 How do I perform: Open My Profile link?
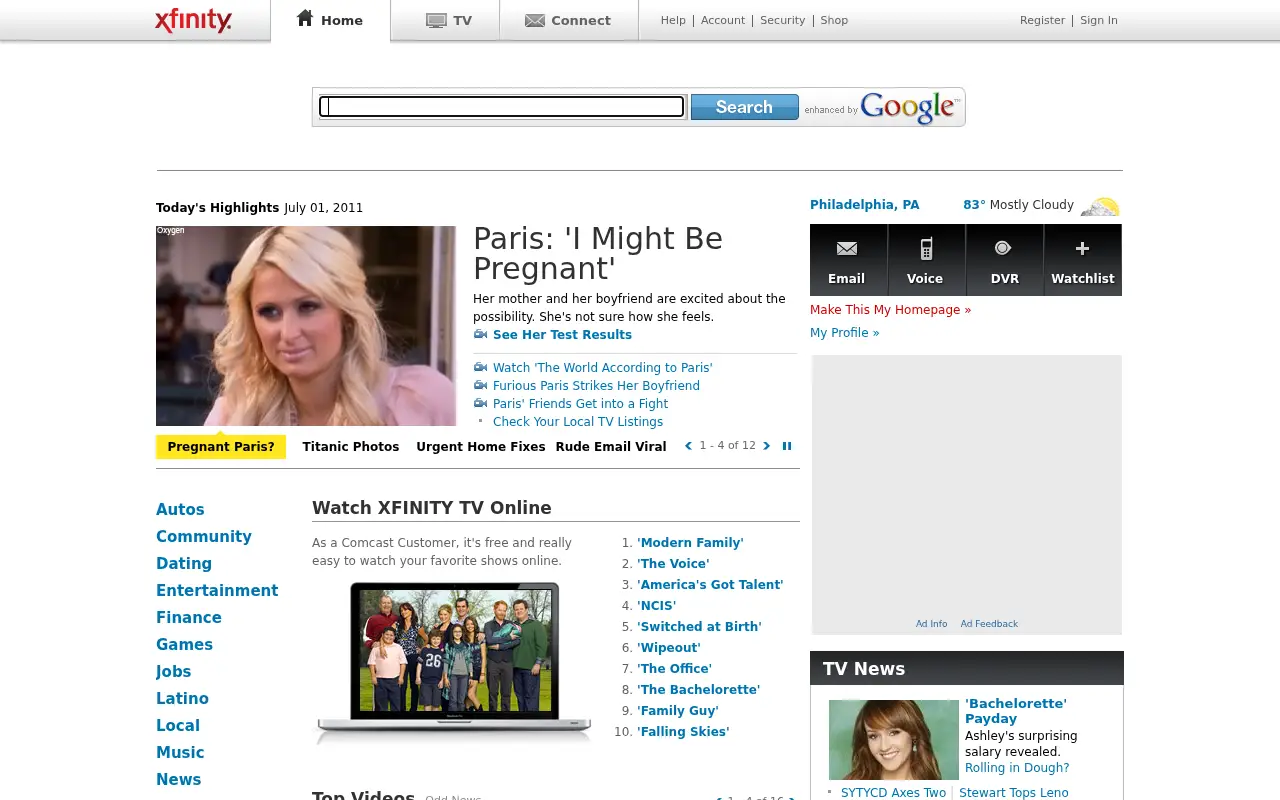click(x=844, y=333)
